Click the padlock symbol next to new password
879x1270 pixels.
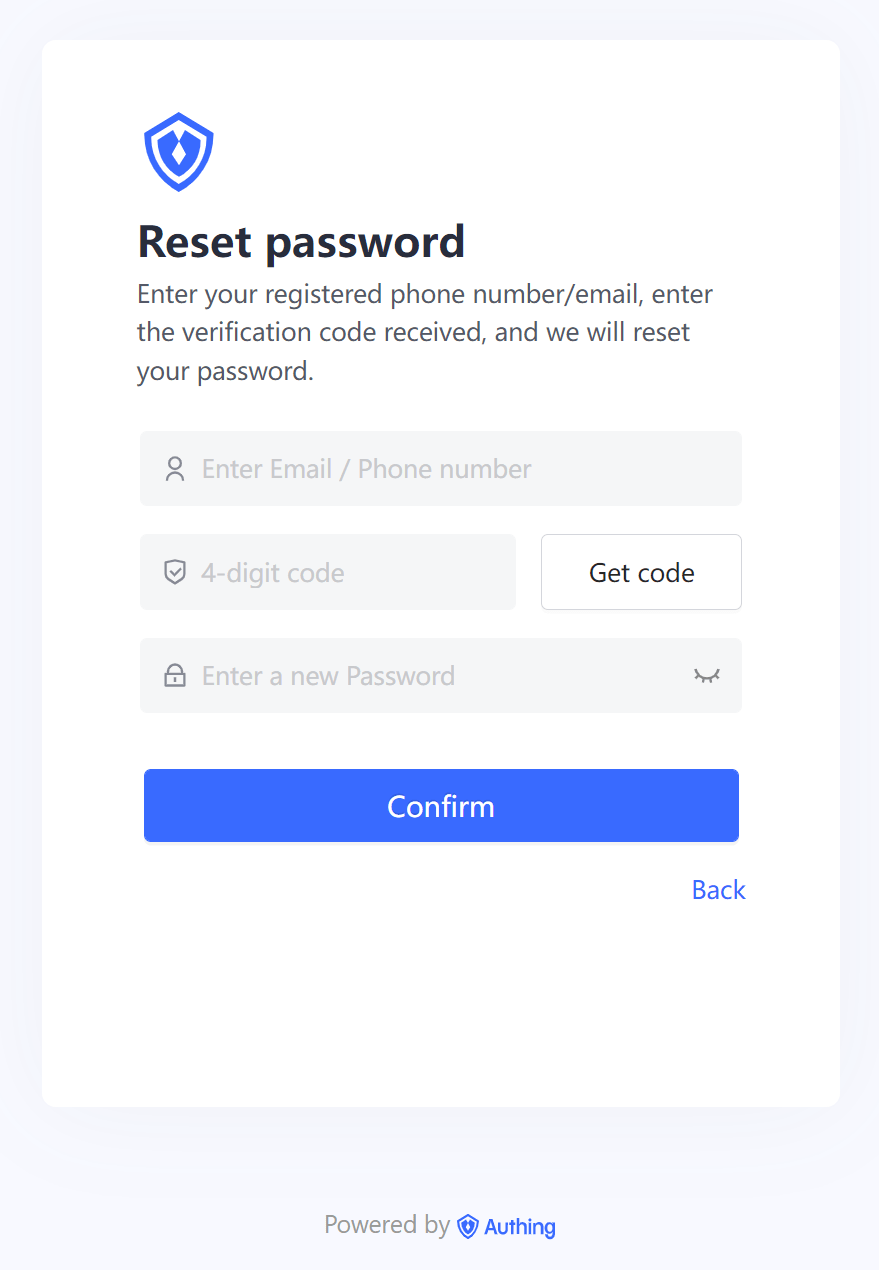pos(175,675)
